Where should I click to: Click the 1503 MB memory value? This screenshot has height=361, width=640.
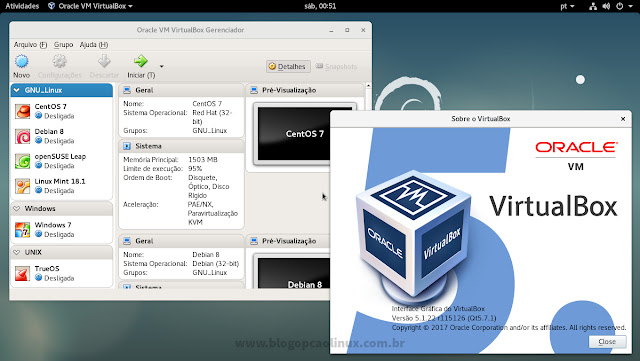[203, 160]
